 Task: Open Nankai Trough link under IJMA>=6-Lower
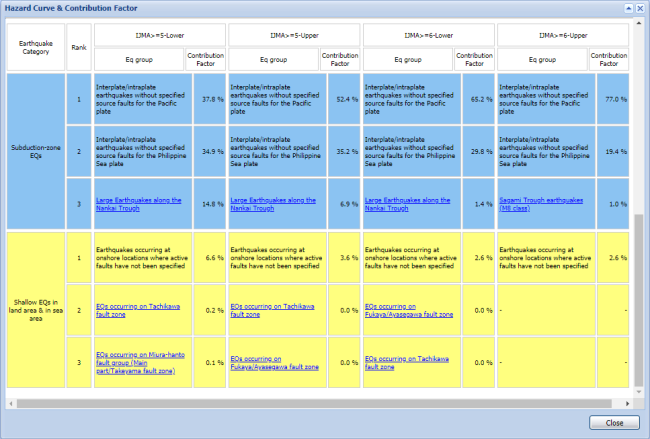[x=406, y=204]
